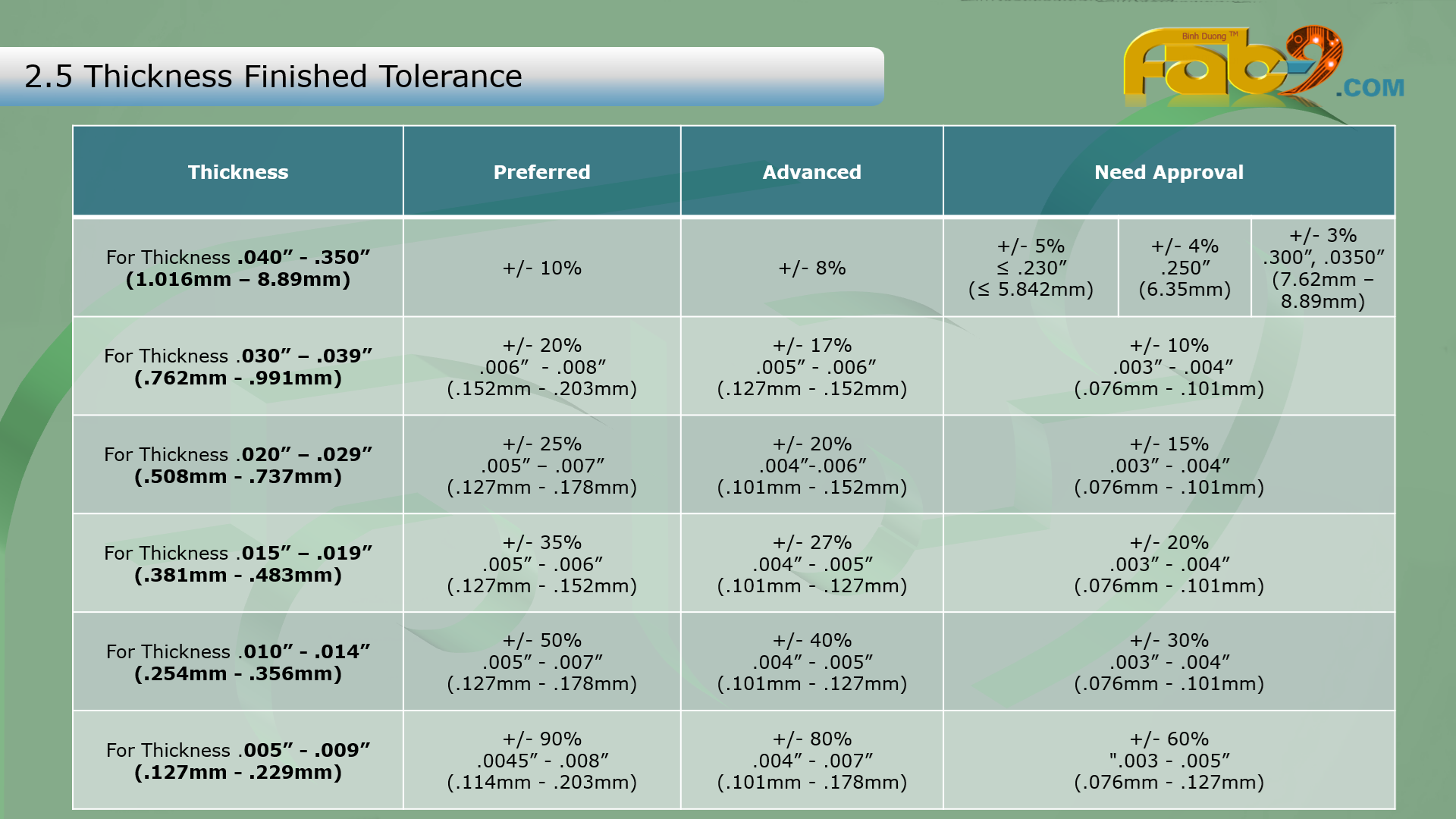Click the slide title Thickness Finished Tolerance
This screenshot has height=819, width=1456.
click(273, 77)
